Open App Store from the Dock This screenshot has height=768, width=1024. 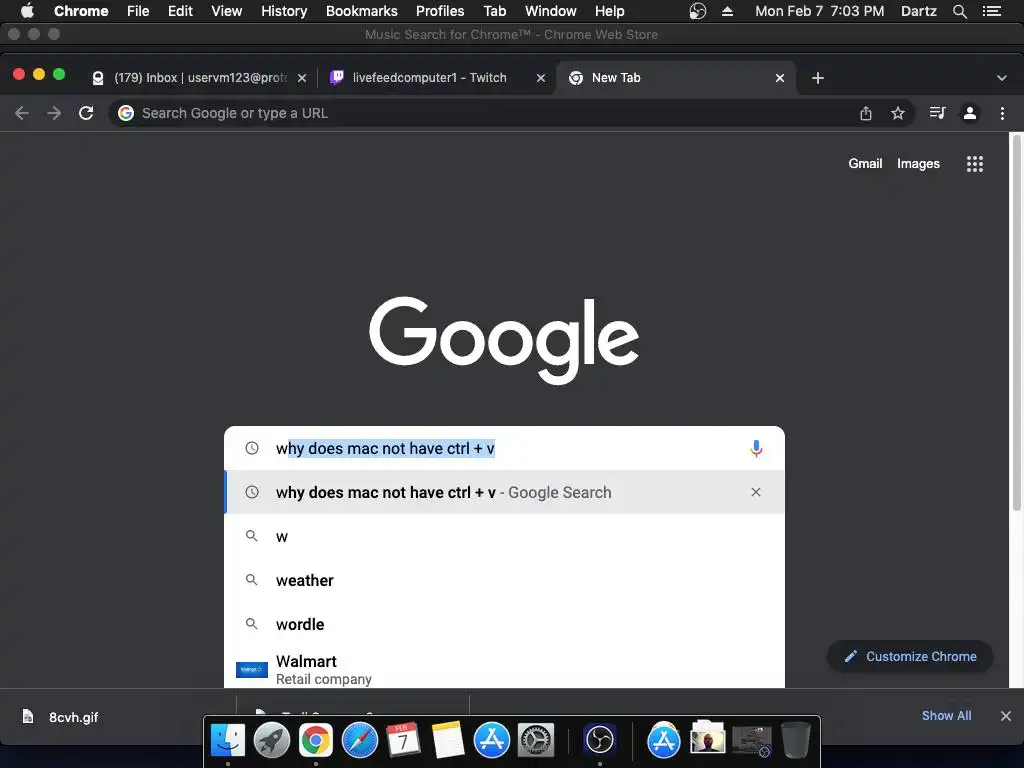492,740
